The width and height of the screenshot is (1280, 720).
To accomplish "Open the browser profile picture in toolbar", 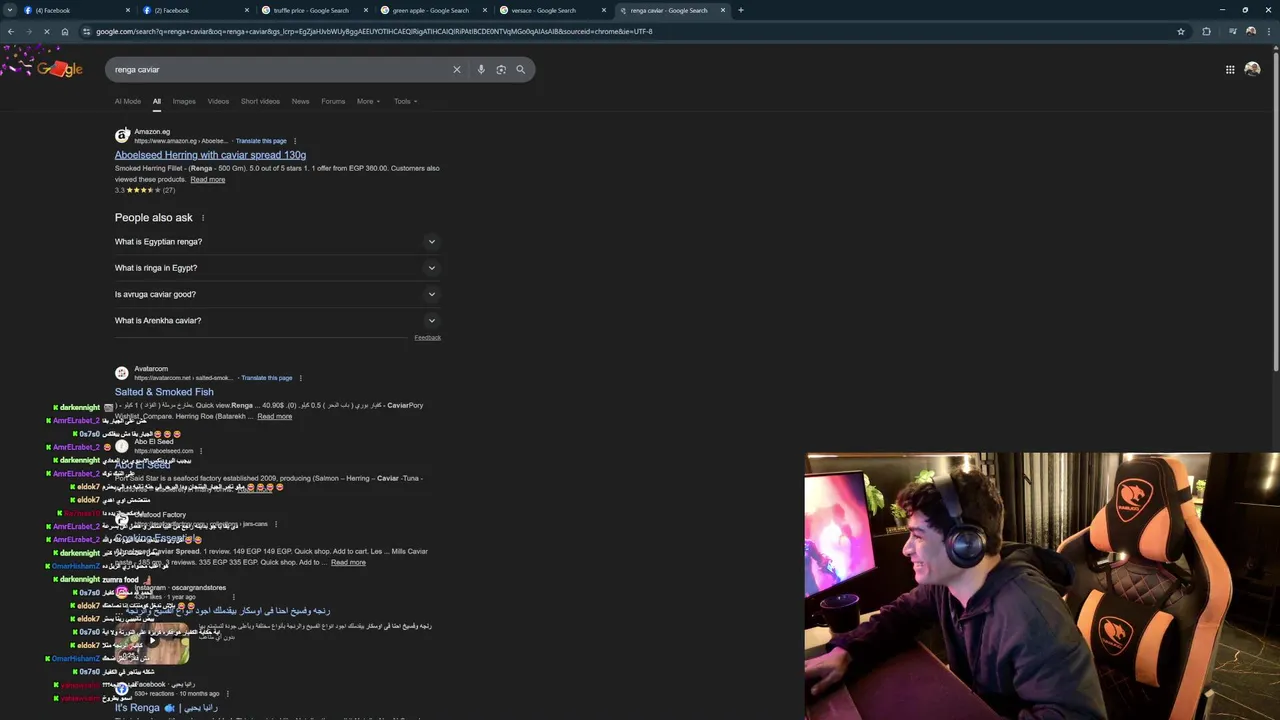I will pyautogui.click(x=1251, y=31).
